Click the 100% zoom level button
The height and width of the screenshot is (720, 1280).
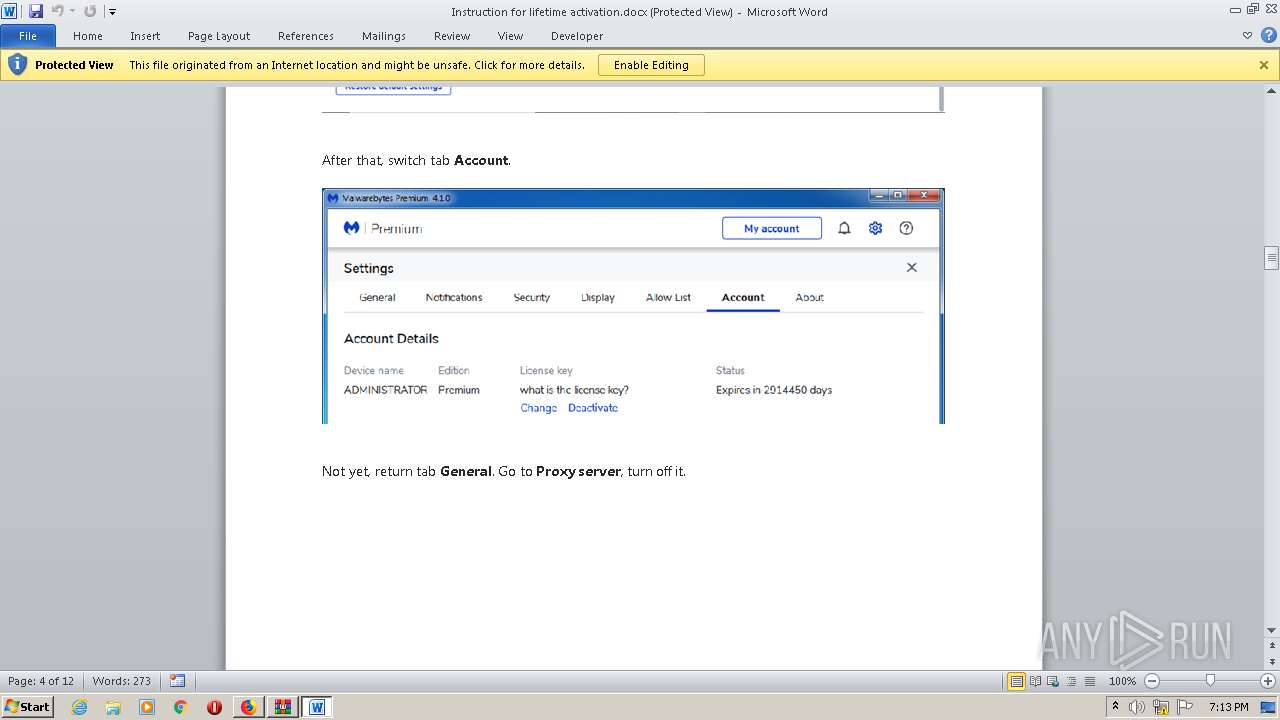(1122, 681)
